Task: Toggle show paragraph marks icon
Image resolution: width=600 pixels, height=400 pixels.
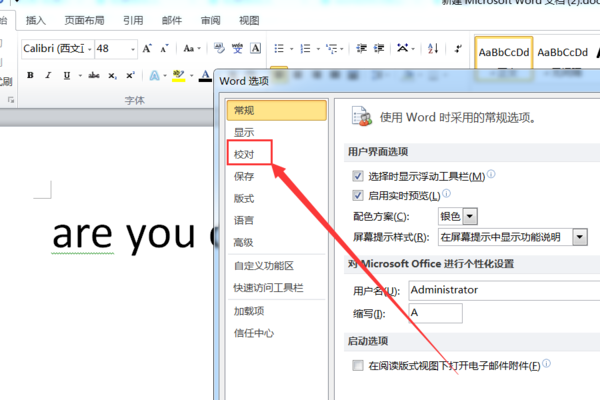Action: coord(458,49)
